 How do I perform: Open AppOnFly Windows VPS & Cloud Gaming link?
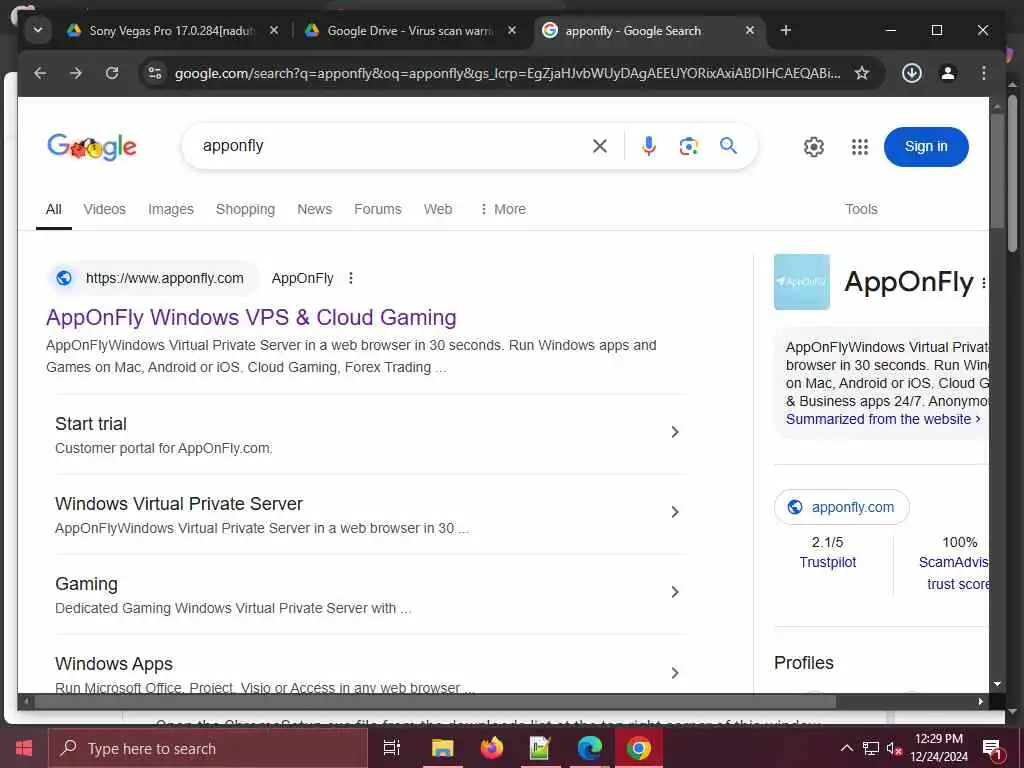[x=251, y=317]
